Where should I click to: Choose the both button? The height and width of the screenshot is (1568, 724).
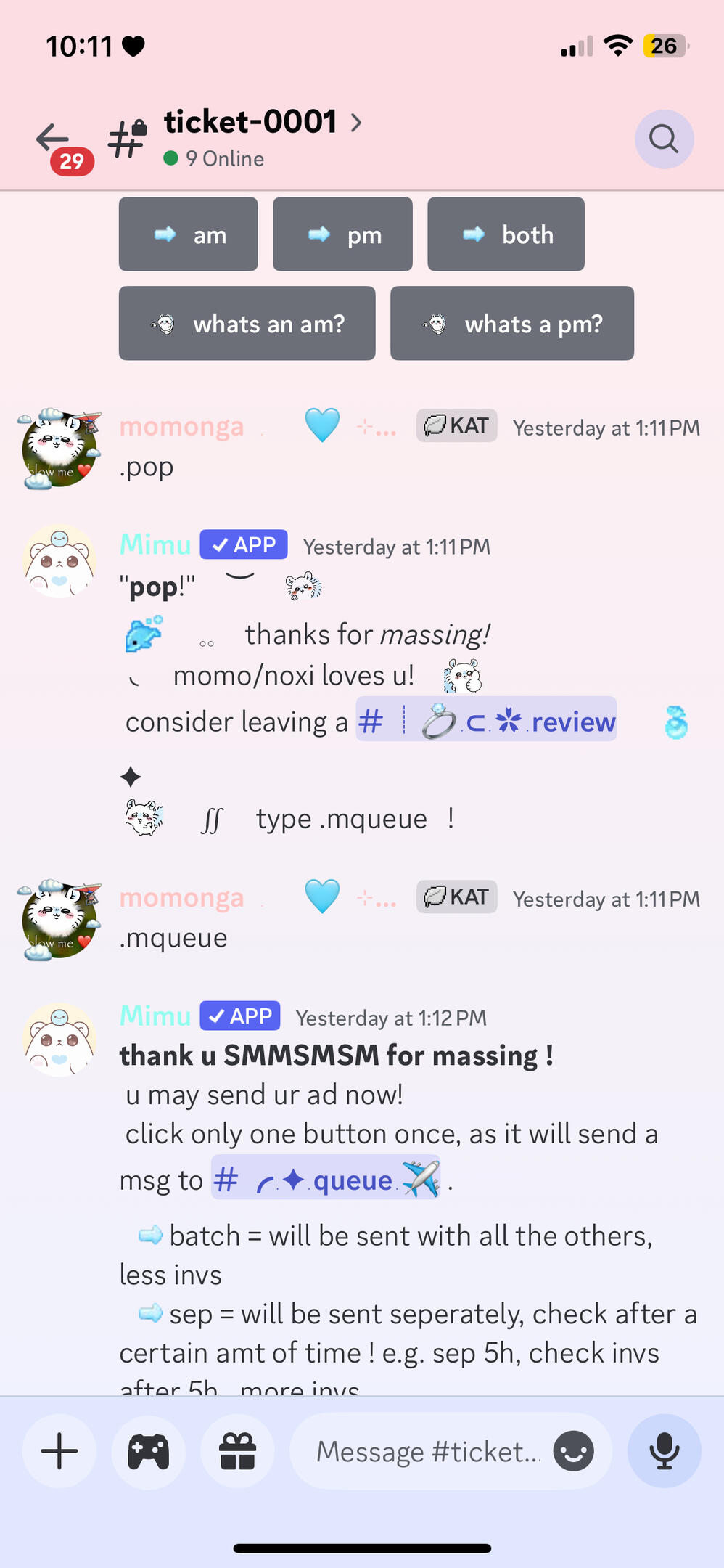[506, 234]
